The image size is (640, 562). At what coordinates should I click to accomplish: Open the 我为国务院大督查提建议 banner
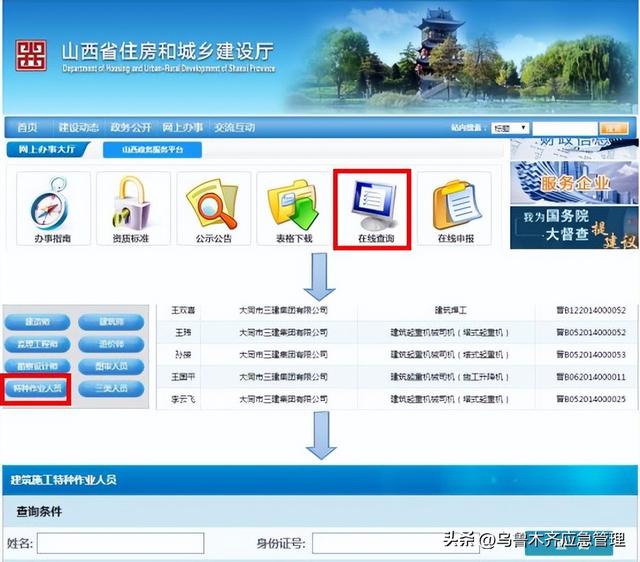click(574, 228)
